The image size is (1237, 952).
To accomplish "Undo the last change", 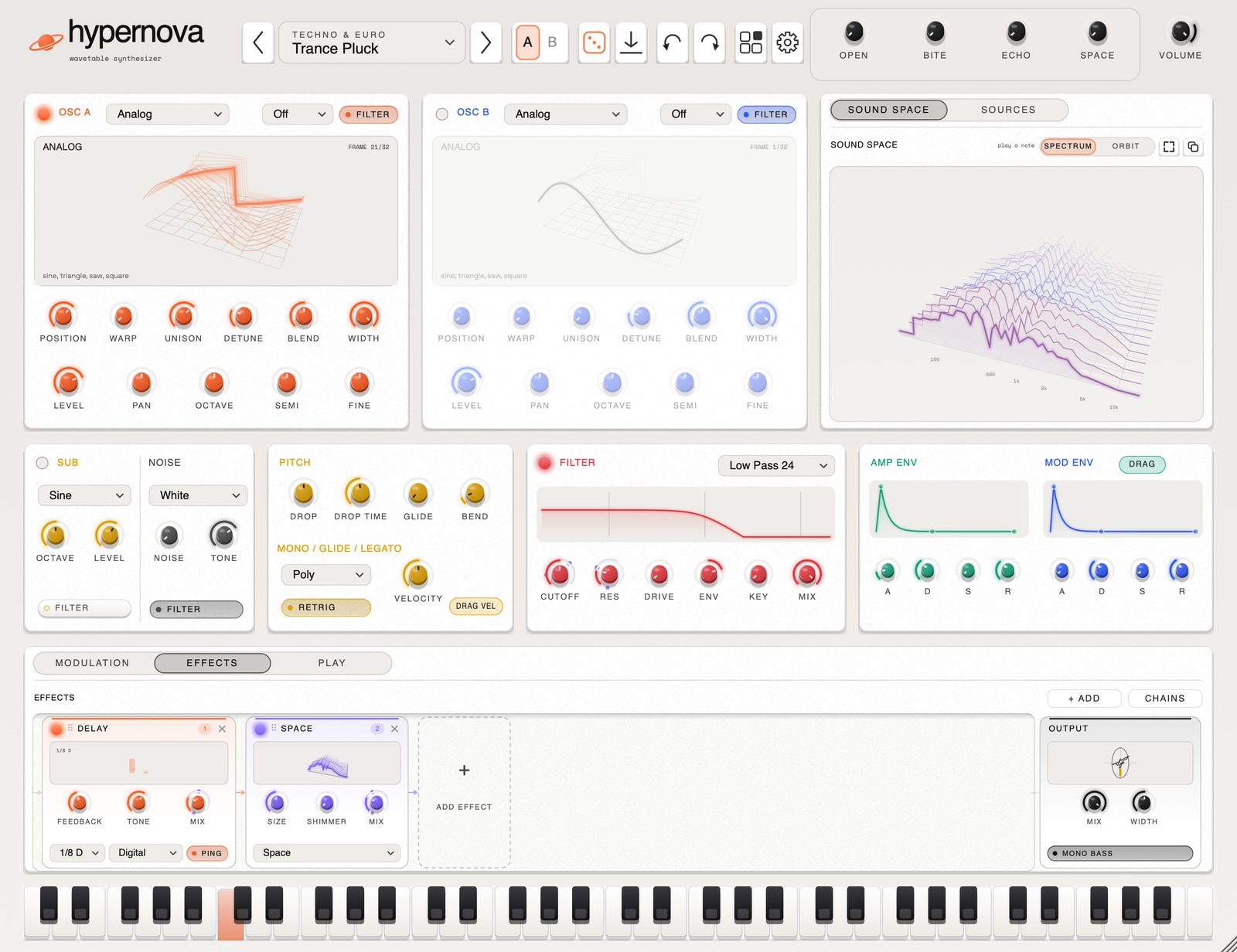I will (672, 42).
